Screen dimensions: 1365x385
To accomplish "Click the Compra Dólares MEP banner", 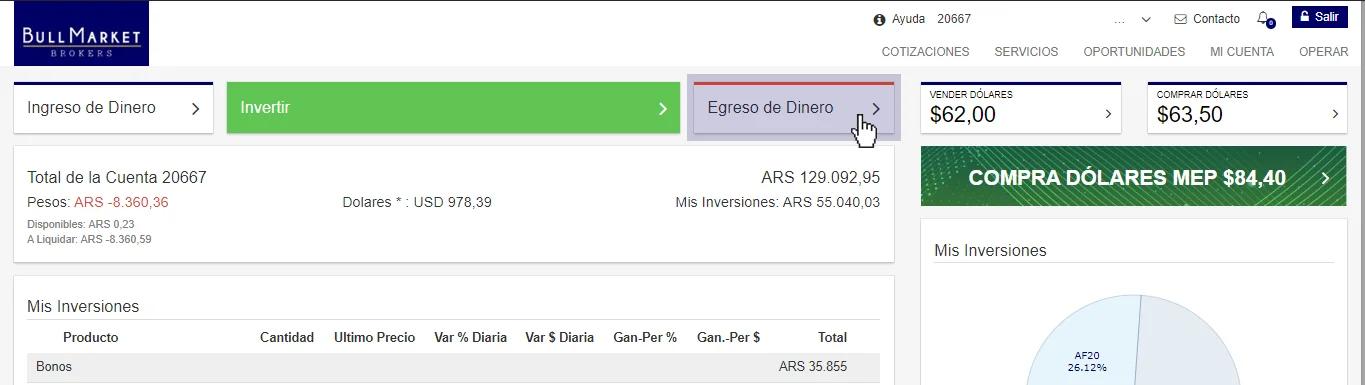I will click(1133, 176).
